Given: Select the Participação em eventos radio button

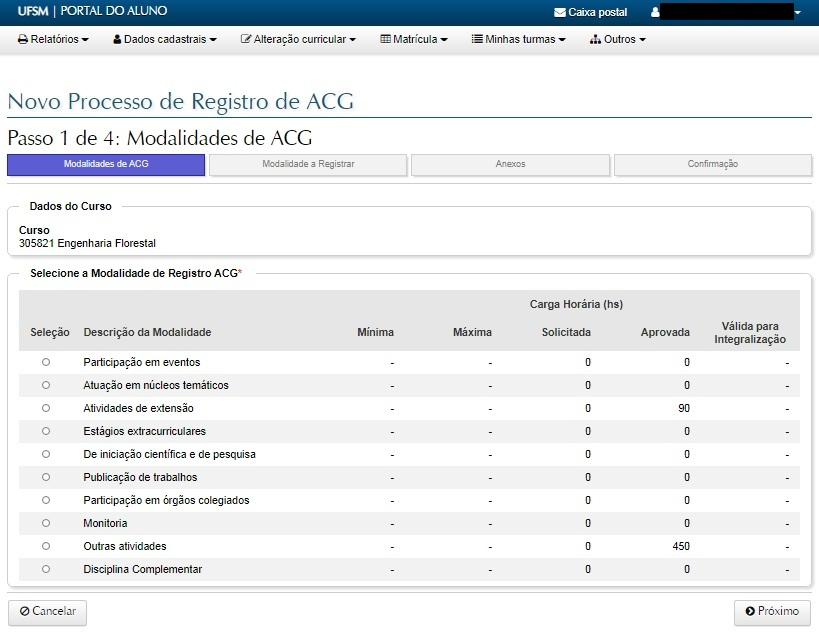Looking at the screenshot, I should click(46, 362).
